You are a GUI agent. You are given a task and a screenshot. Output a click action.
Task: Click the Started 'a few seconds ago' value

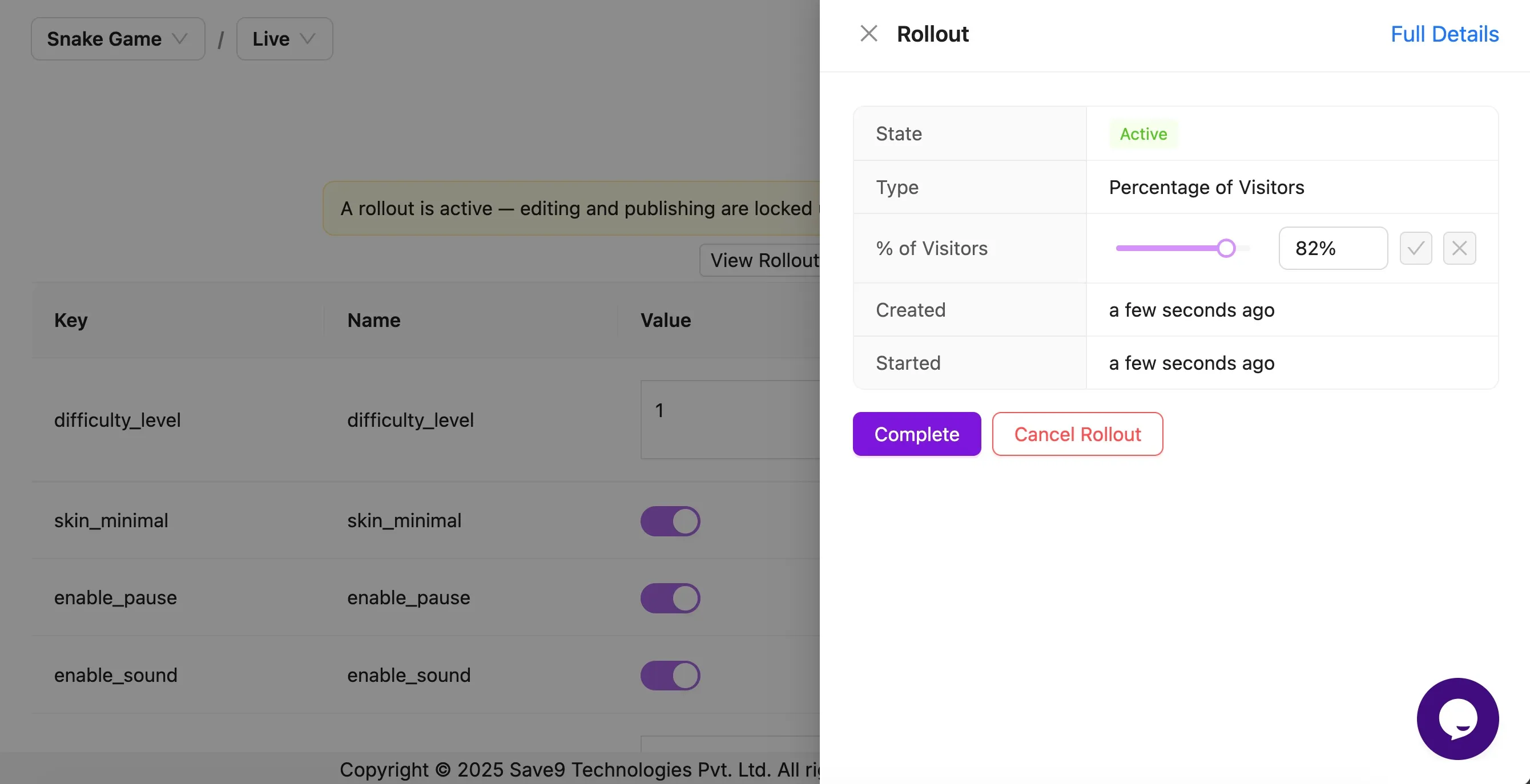(1191, 363)
